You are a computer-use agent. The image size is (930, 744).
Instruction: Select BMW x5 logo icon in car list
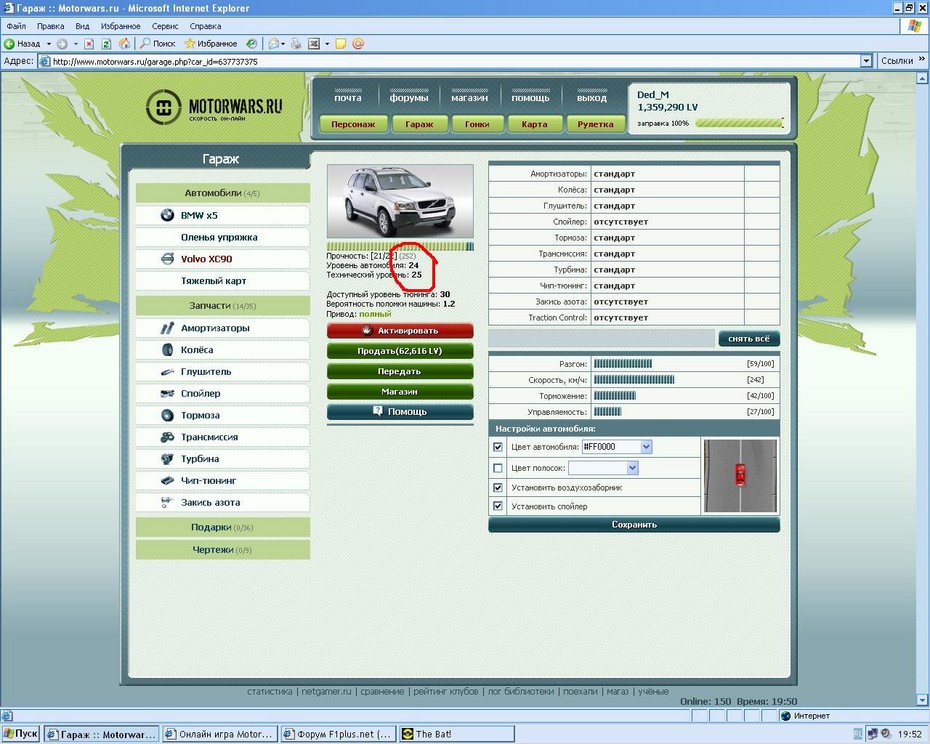(x=167, y=215)
